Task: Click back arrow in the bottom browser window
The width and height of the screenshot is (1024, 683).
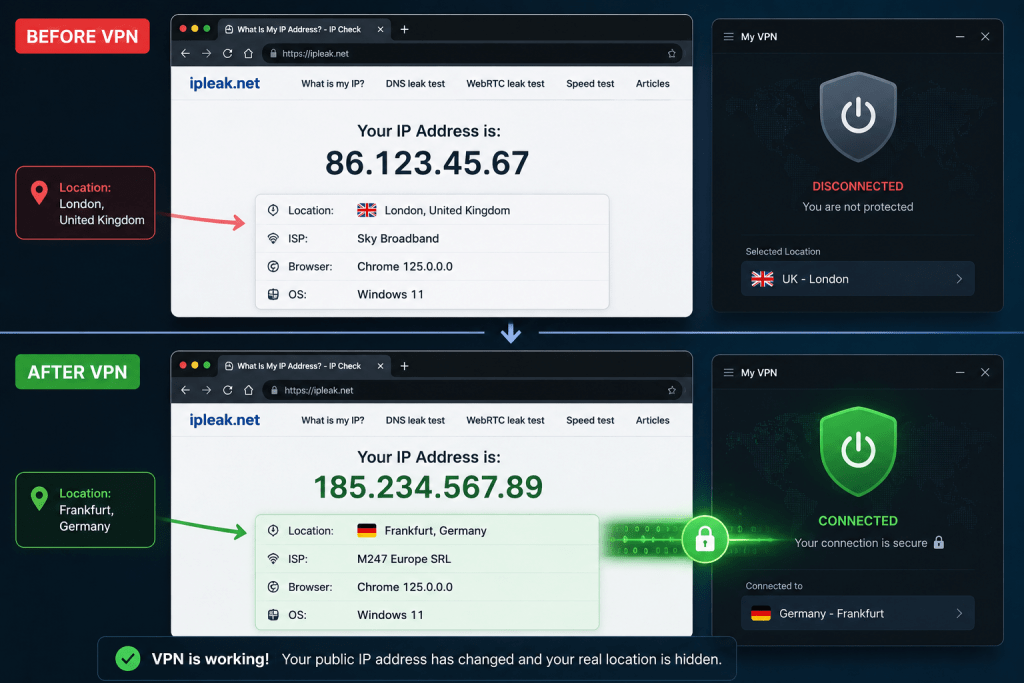Action: pyautogui.click(x=185, y=390)
